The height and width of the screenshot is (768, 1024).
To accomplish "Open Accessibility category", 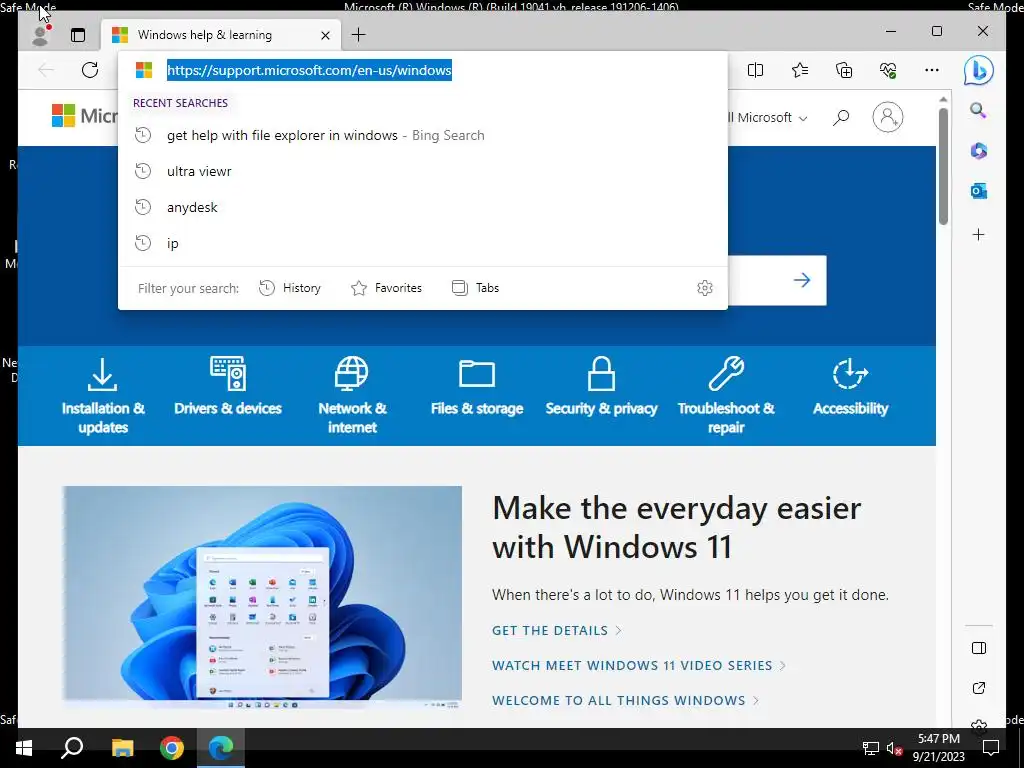I will 850,387.
